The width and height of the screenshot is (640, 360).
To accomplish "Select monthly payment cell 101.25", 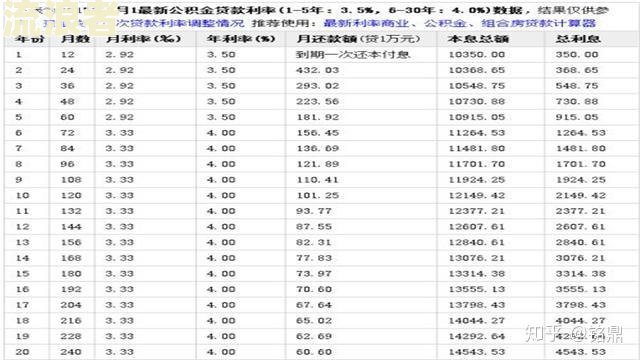I will click(318, 196).
